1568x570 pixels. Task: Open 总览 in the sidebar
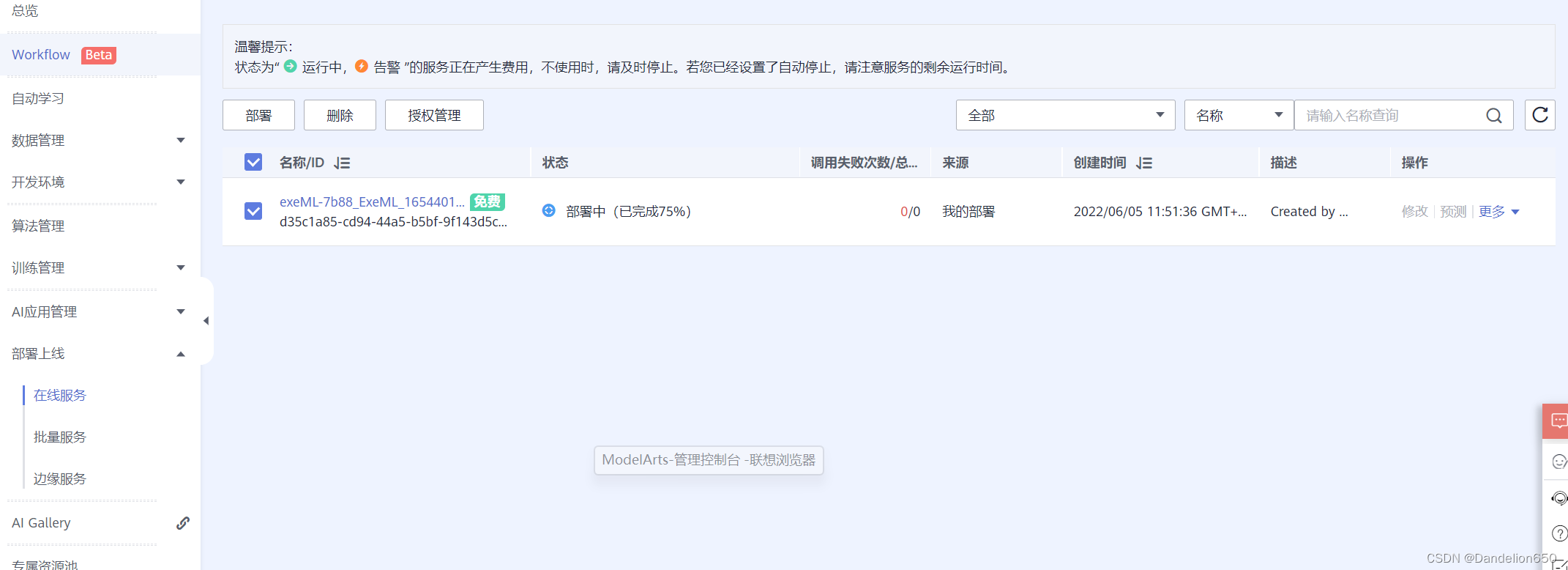click(x=25, y=10)
